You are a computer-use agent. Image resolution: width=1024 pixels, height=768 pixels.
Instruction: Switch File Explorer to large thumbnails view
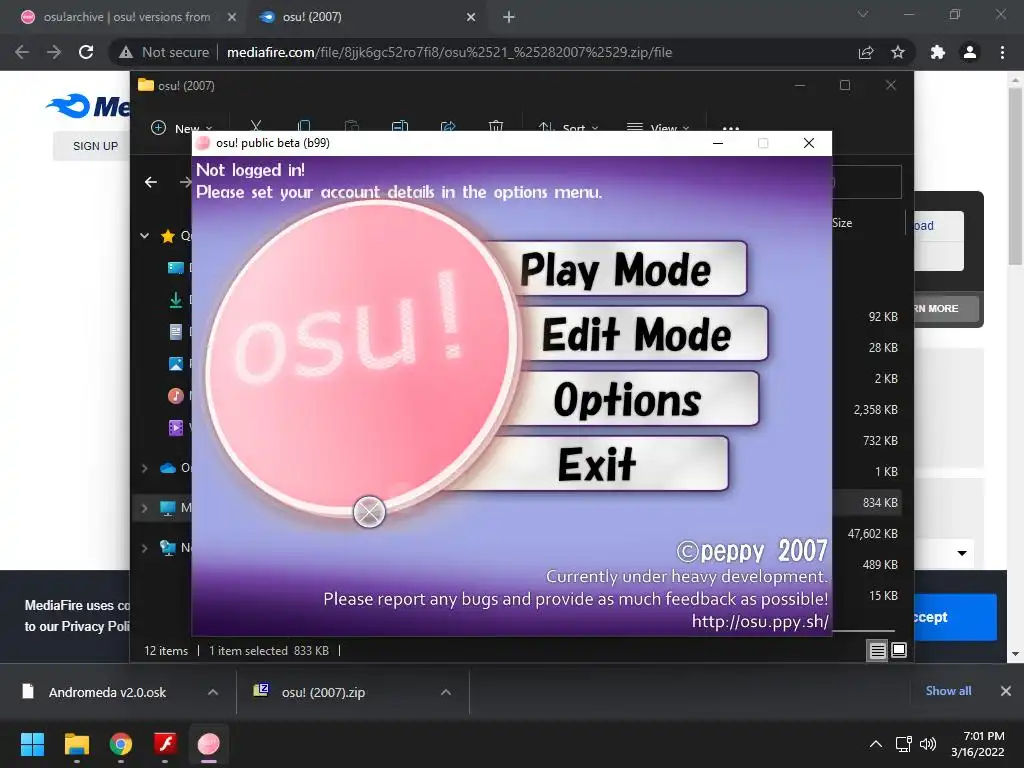click(x=899, y=650)
